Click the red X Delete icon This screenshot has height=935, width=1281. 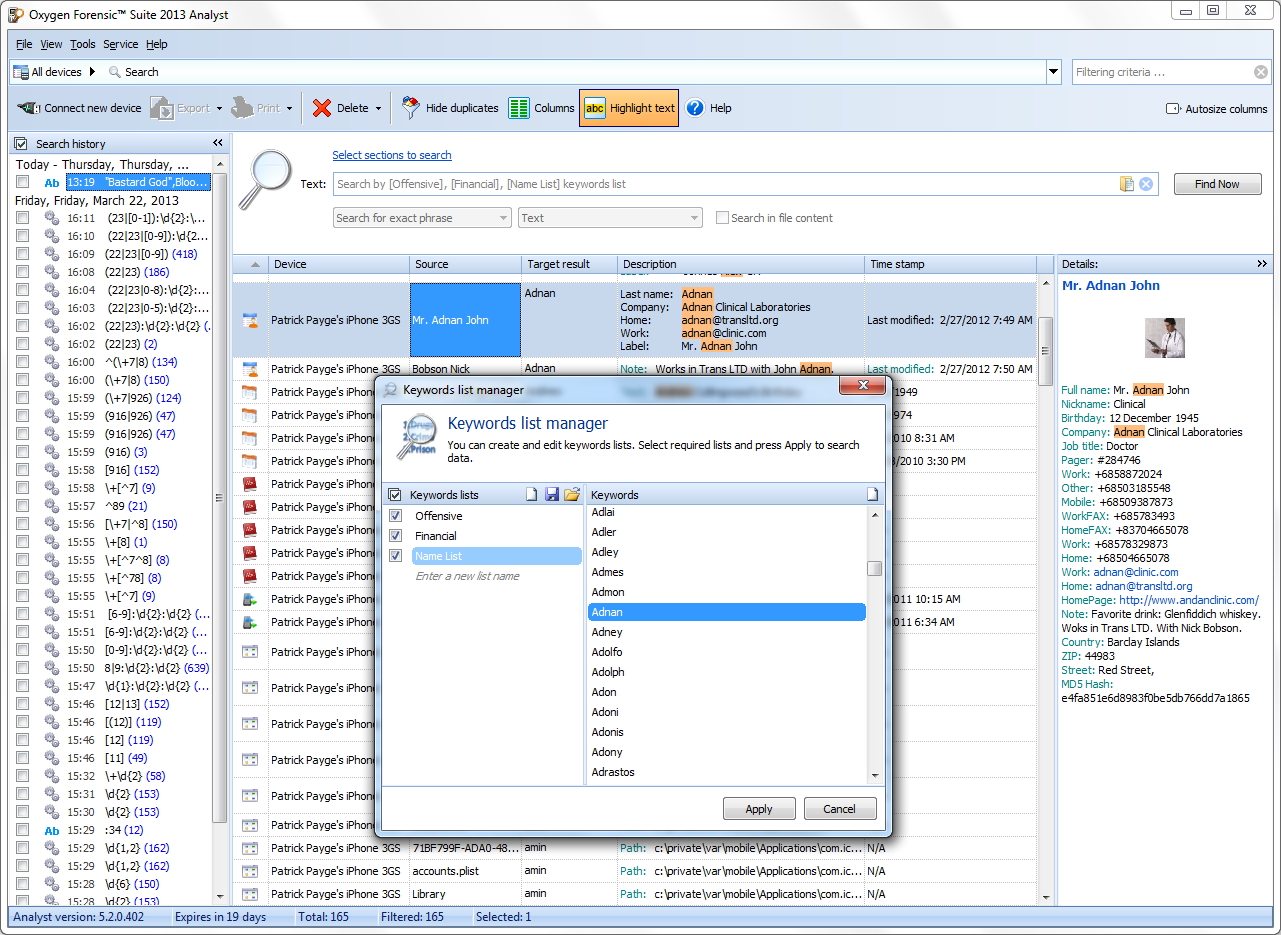[x=322, y=108]
